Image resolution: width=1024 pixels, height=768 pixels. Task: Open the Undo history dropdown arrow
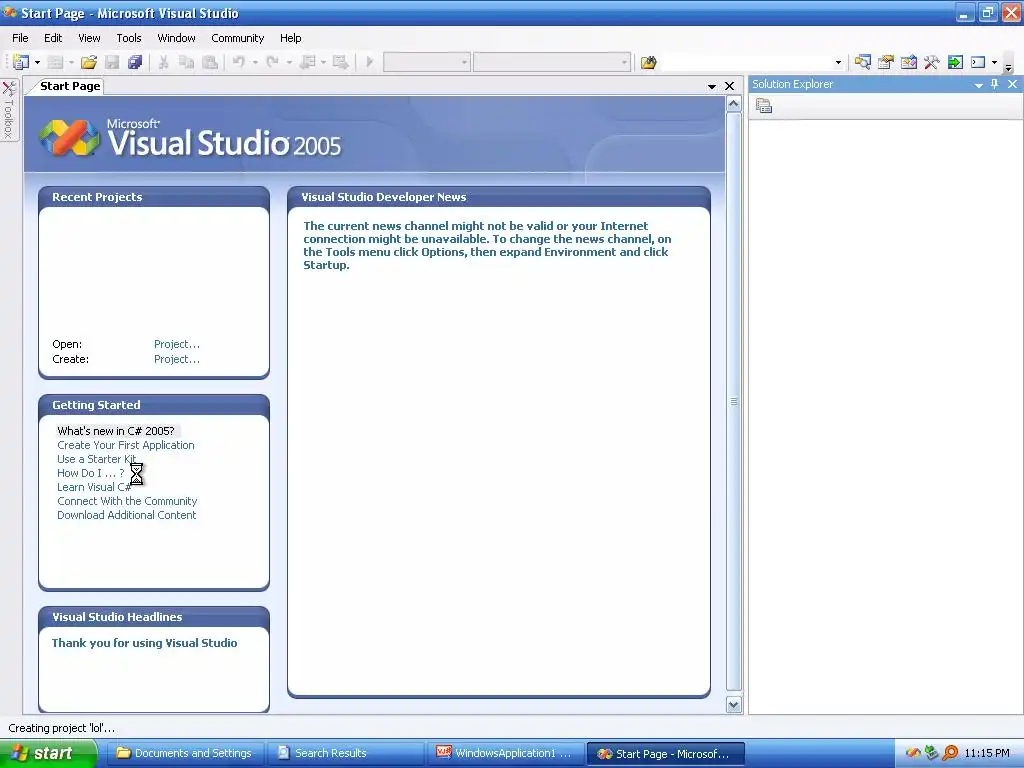click(255, 62)
